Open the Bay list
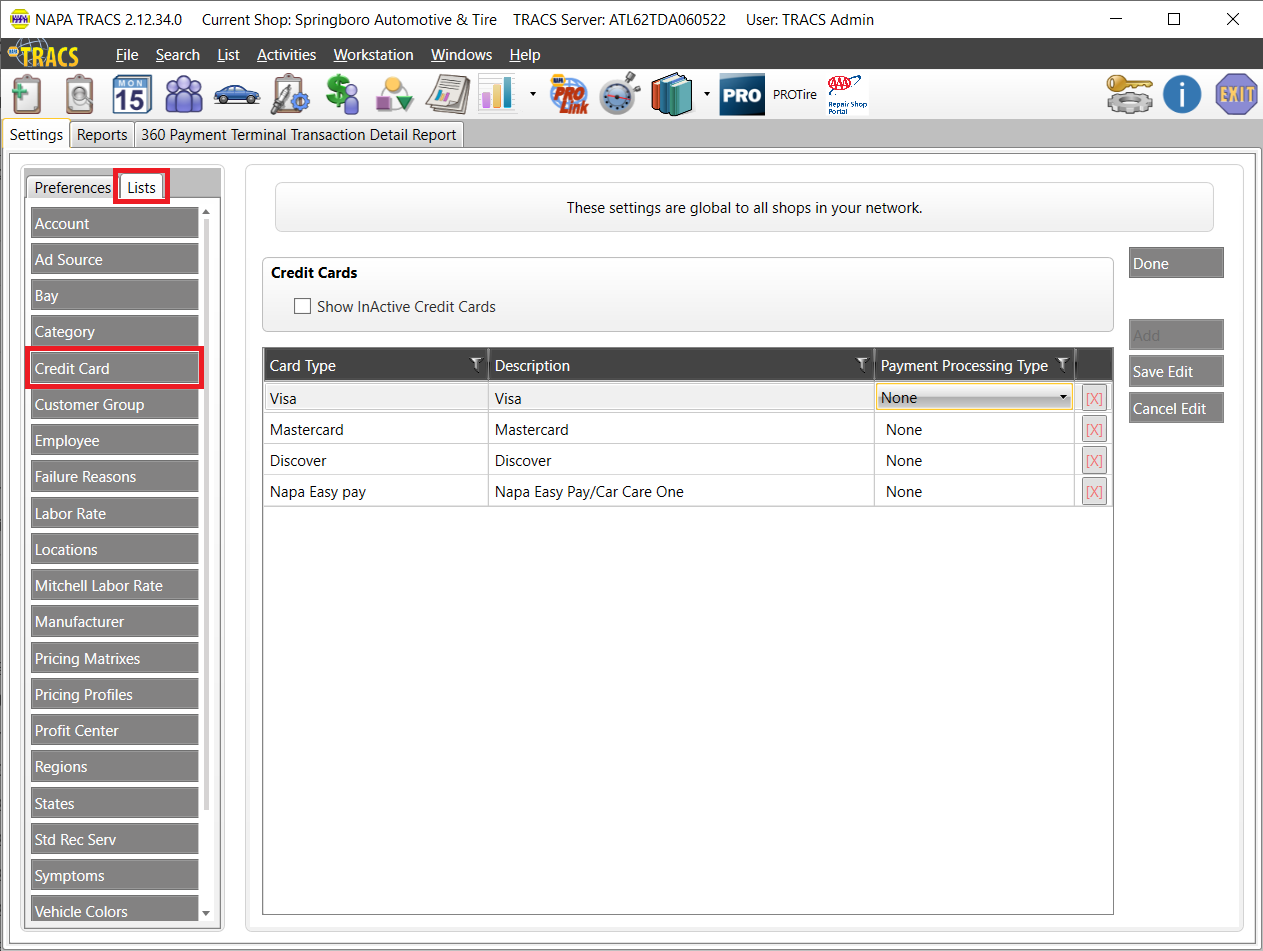The image size is (1263, 951). [115, 295]
